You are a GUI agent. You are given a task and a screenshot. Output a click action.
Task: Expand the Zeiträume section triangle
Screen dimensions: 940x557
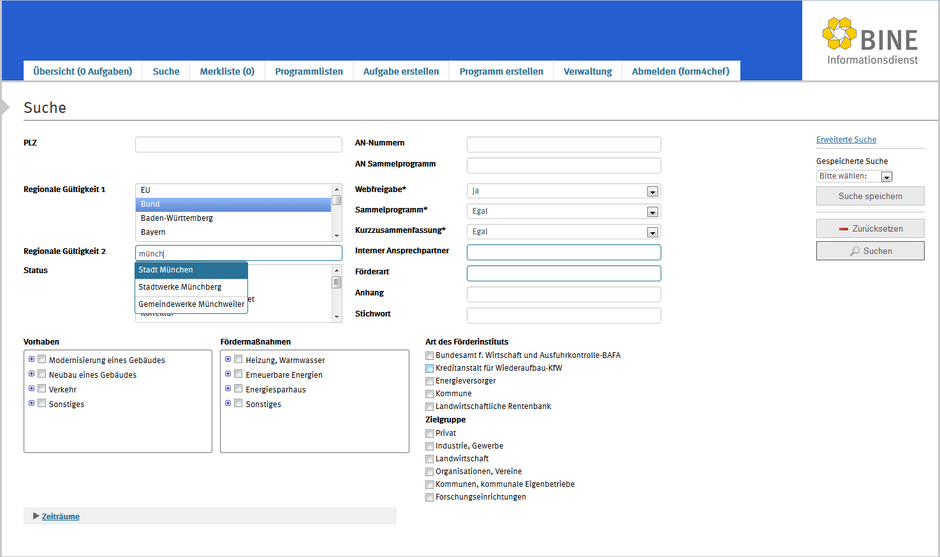(36, 516)
